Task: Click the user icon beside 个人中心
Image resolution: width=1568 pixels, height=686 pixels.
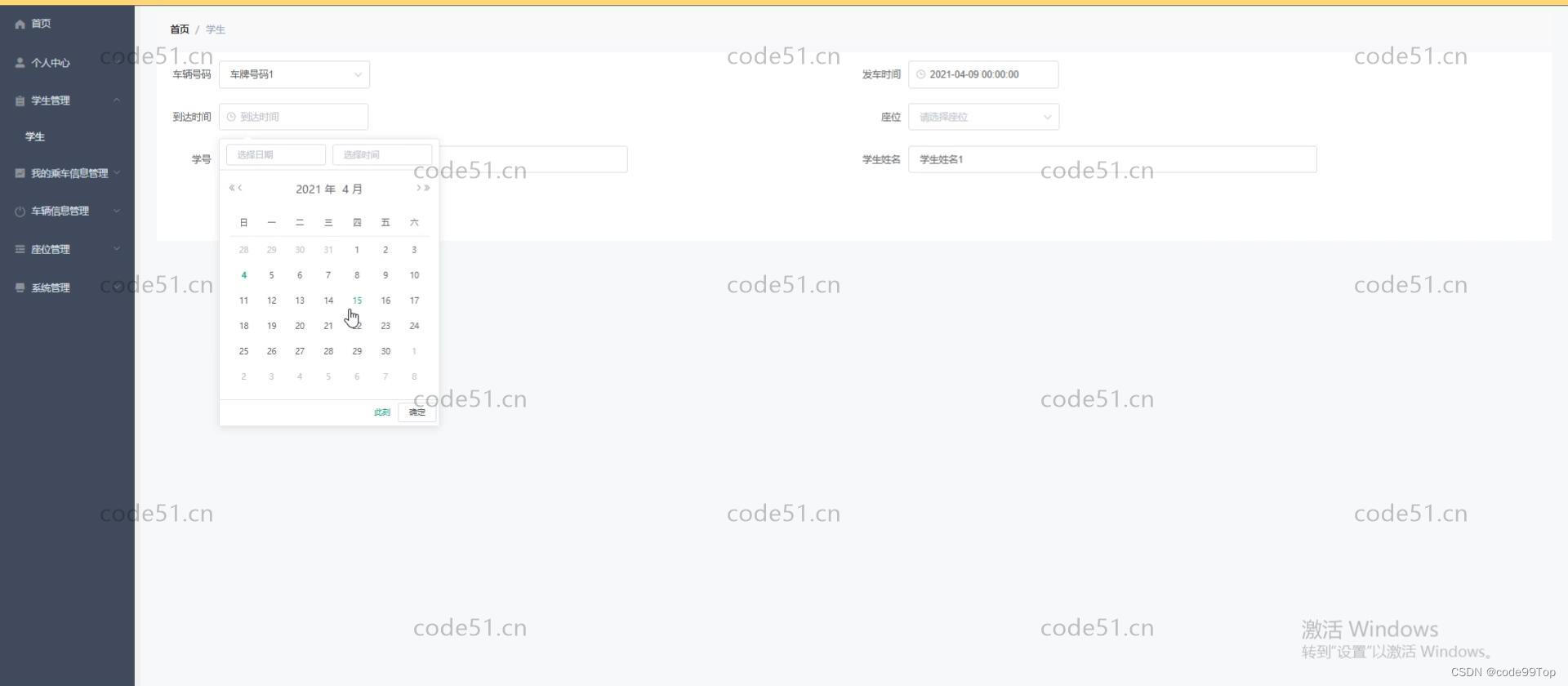Action: (20, 63)
